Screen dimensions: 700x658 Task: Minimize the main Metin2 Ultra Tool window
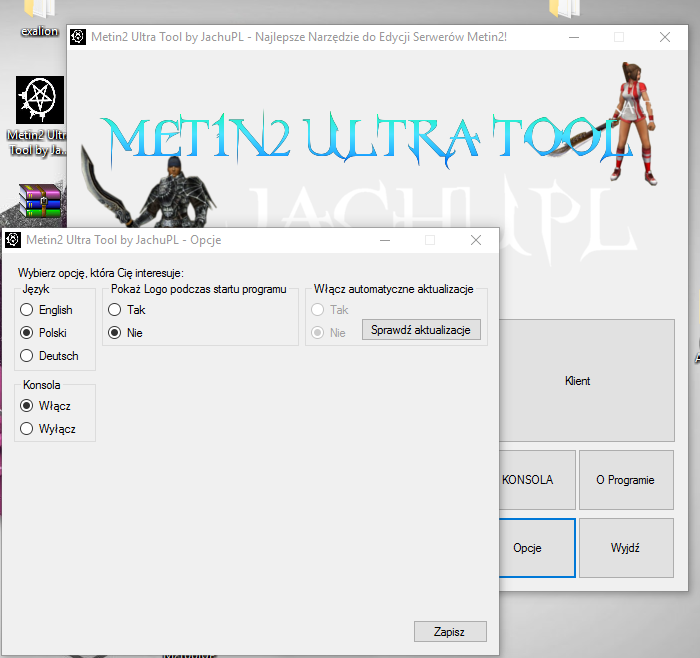[x=574, y=37]
